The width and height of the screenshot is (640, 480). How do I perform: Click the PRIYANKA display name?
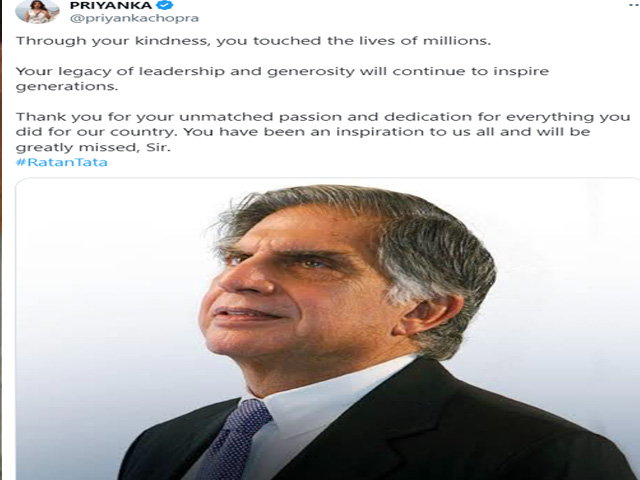pyautogui.click(x=111, y=5)
